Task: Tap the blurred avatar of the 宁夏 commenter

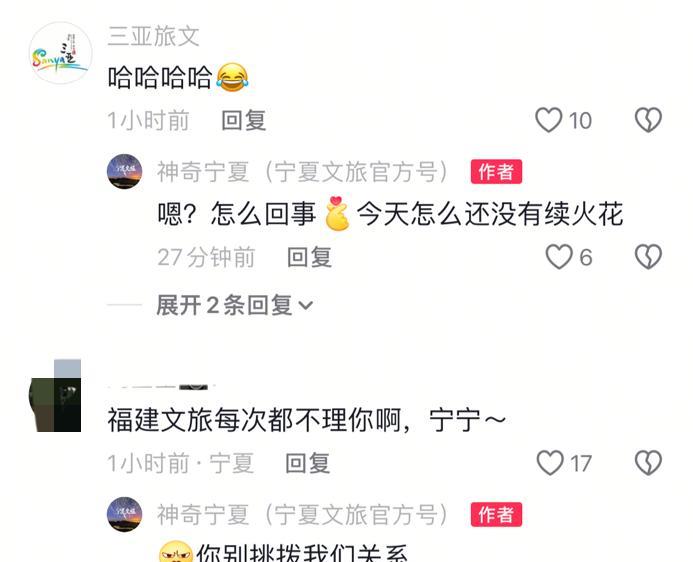Action: coord(55,395)
